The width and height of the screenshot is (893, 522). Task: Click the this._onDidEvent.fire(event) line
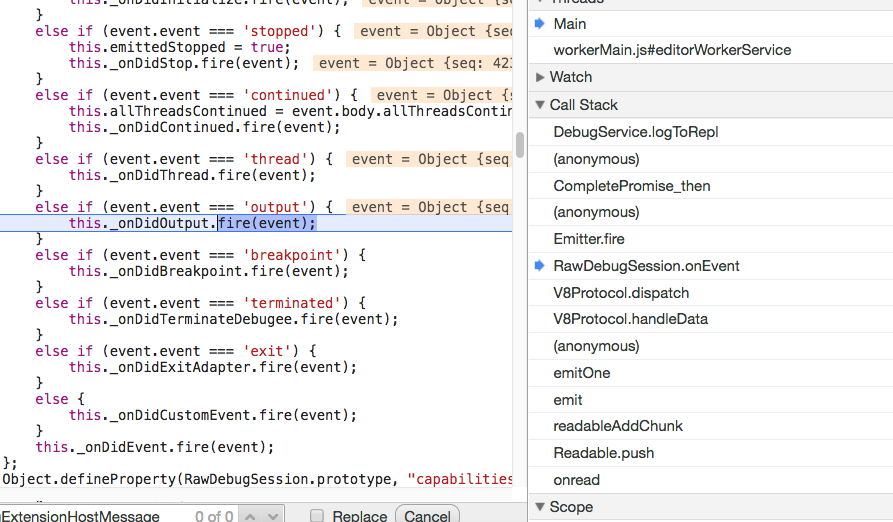(x=155, y=447)
